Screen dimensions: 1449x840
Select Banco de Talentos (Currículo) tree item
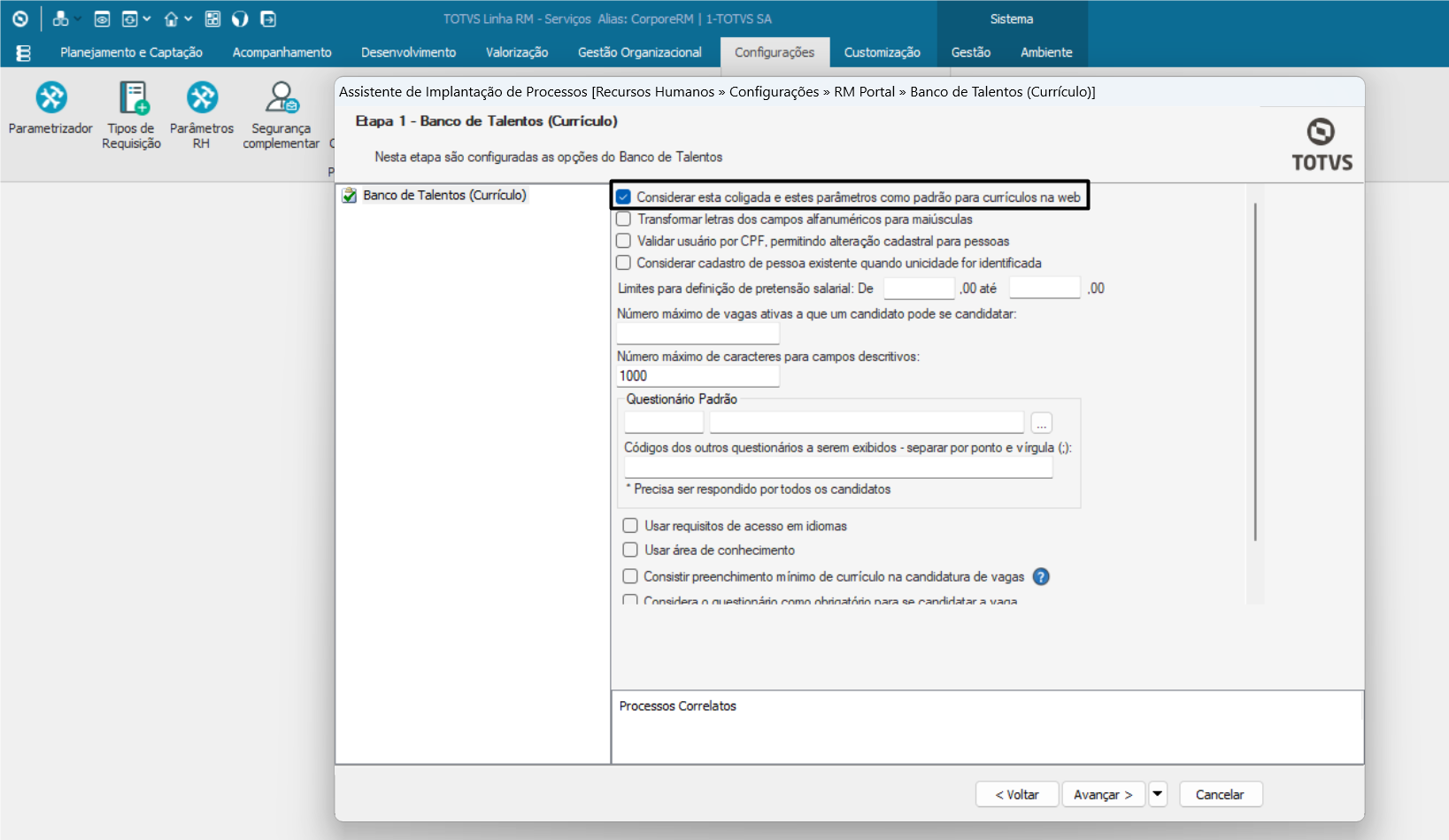(x=444, y=195)
